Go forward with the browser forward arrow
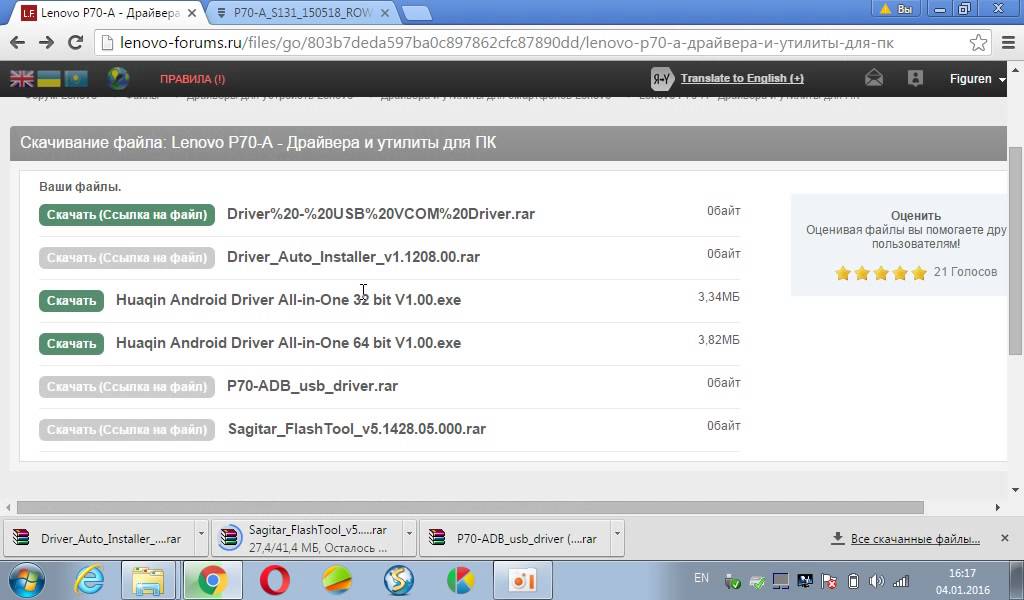The height and width of the screenshot is (600, 1024). (46, 42)
